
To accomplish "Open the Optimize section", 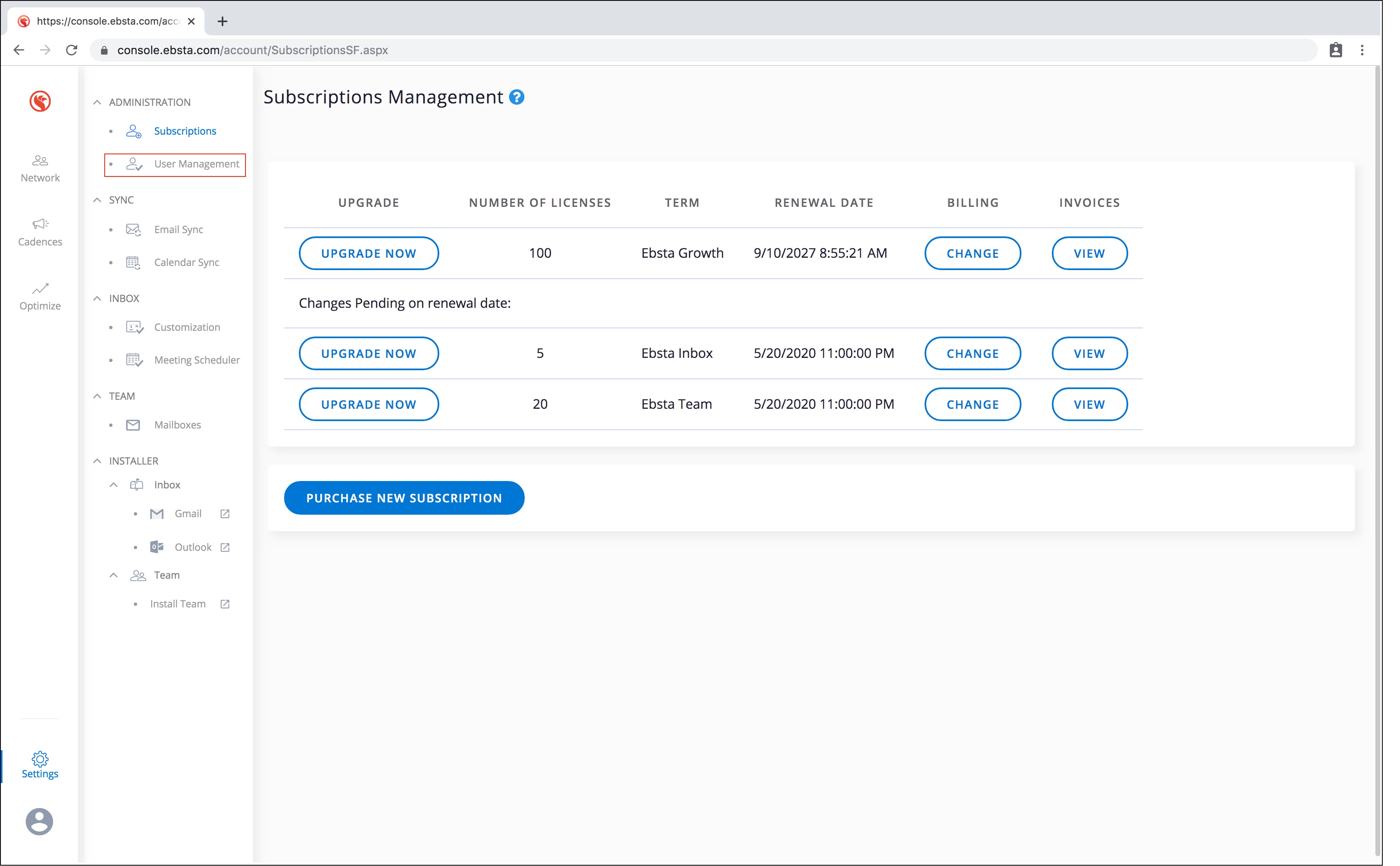I will [40, 296].
